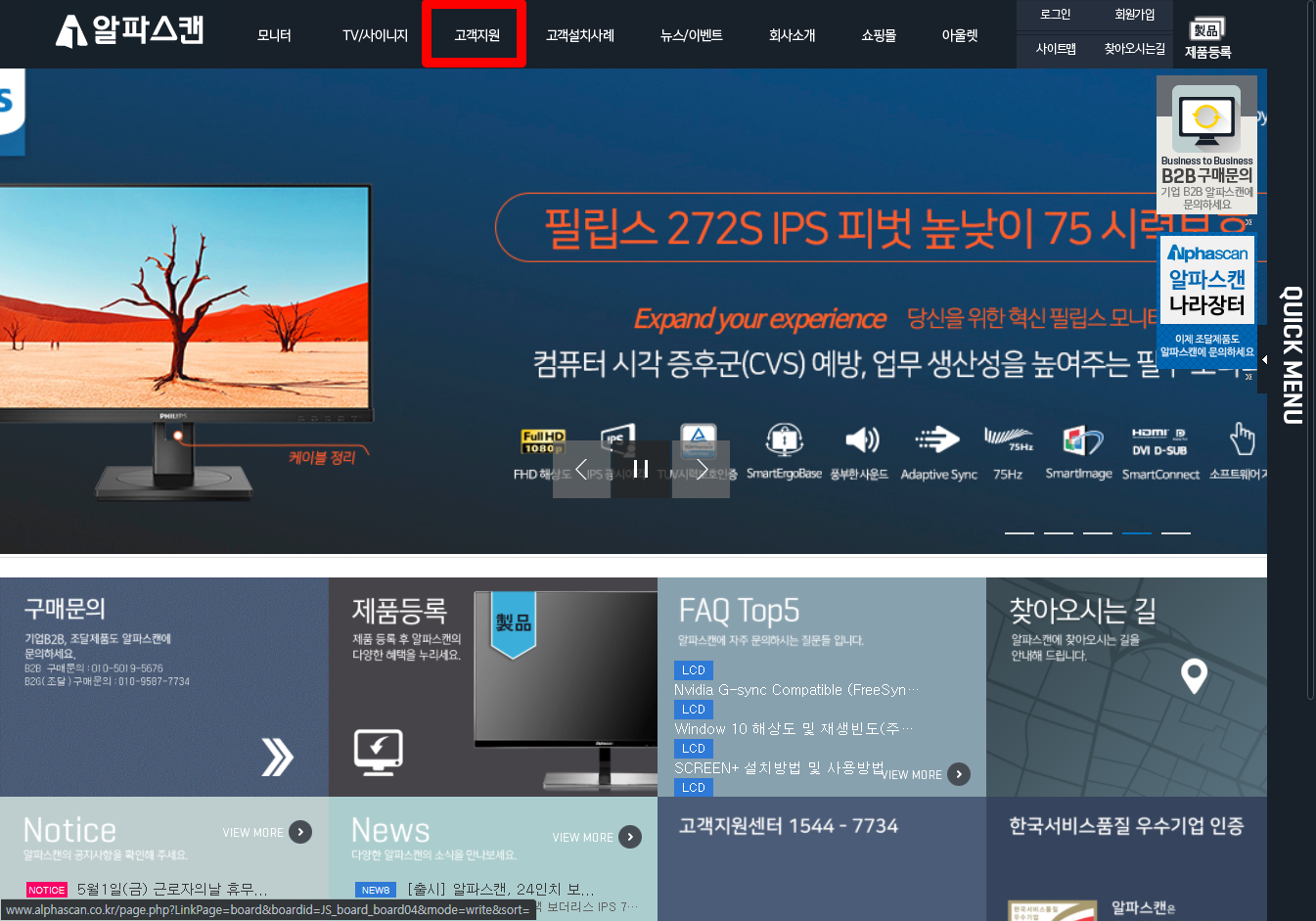Click VIEW MORE arrow in Notice
Screen dimensions: 1316x921
[x=300, y=832]
